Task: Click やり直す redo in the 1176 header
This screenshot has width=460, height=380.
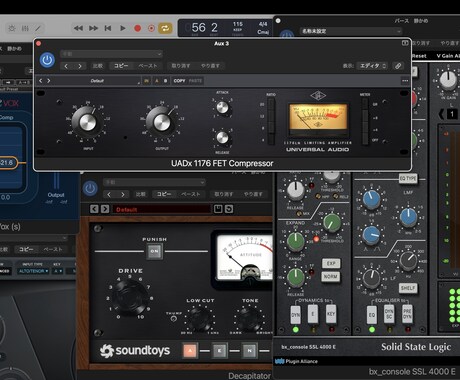Action: coord(210,66)
